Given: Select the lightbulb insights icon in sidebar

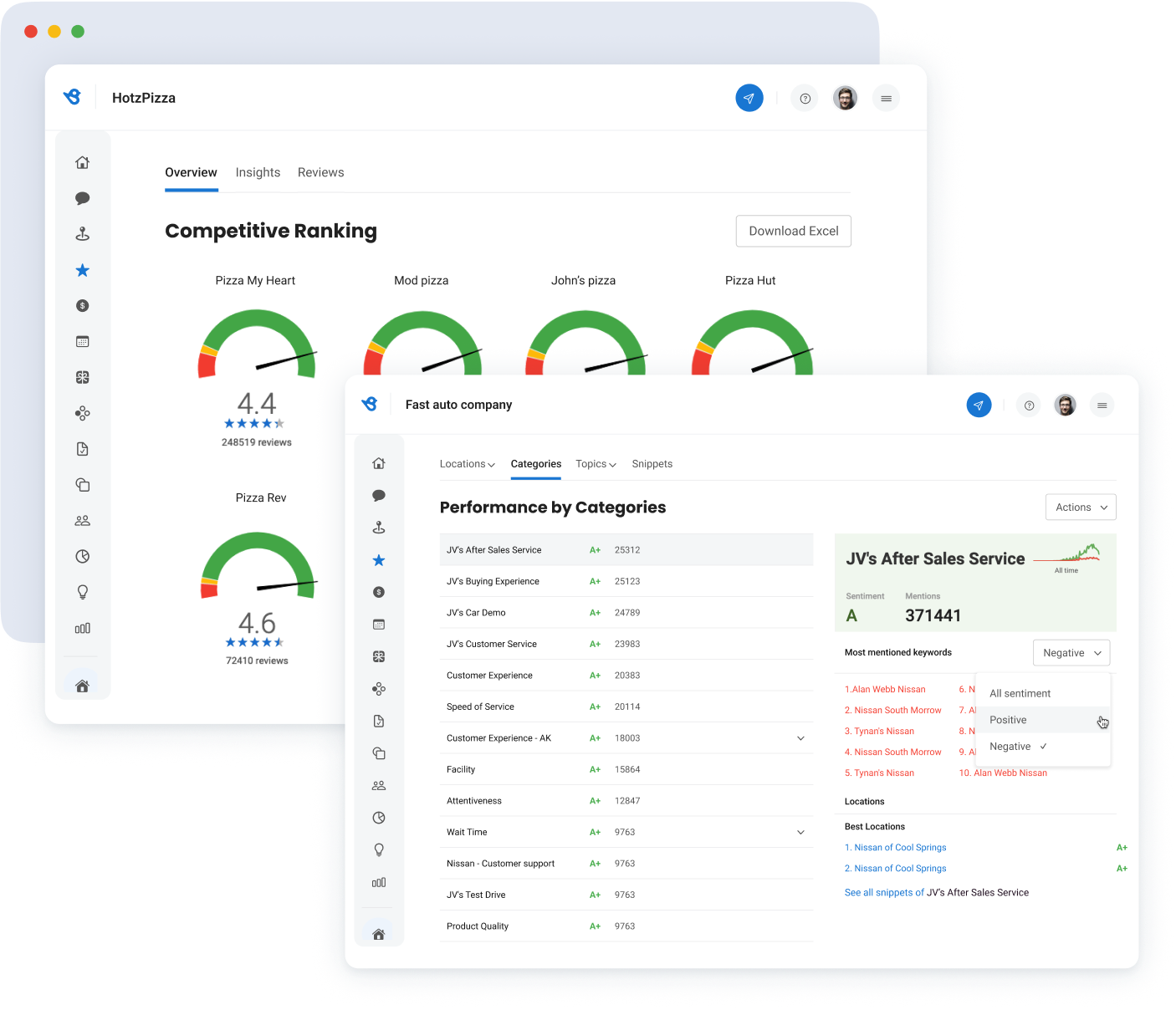Looking at the screenshot, I should coord(379,849).
